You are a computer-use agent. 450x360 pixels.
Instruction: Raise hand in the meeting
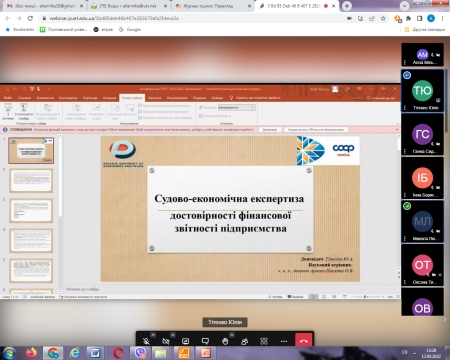tap(225, 341)
